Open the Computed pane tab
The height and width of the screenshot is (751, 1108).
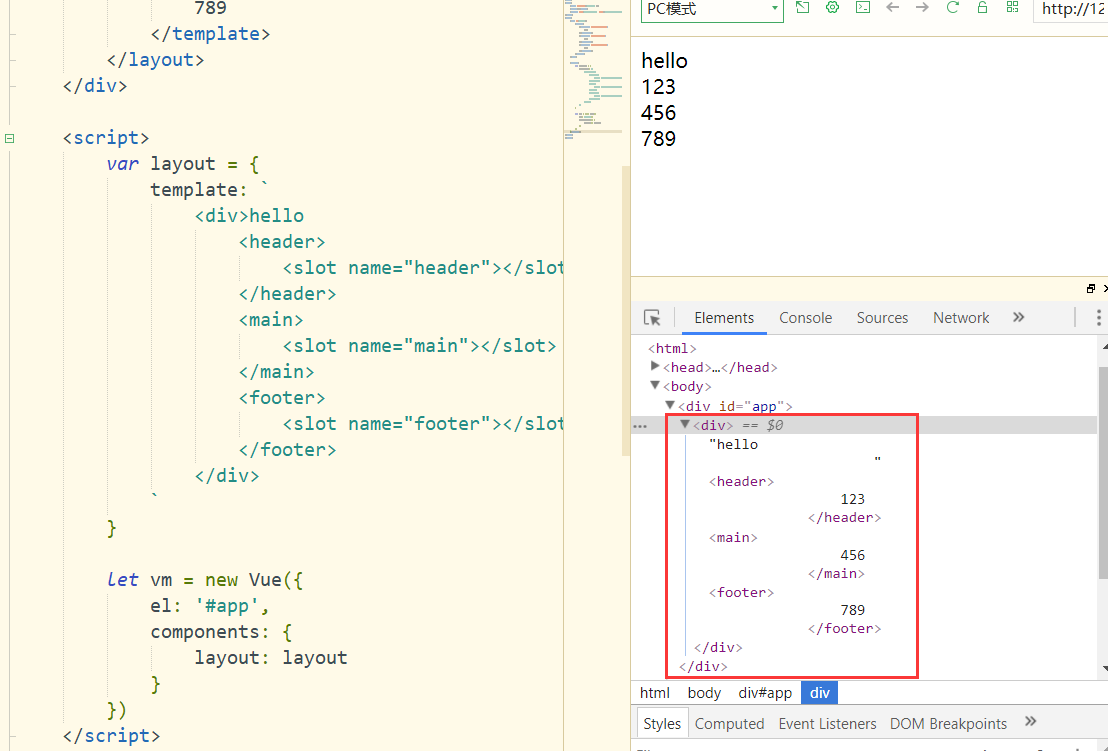pyautogui.click(x=729, y=724)
